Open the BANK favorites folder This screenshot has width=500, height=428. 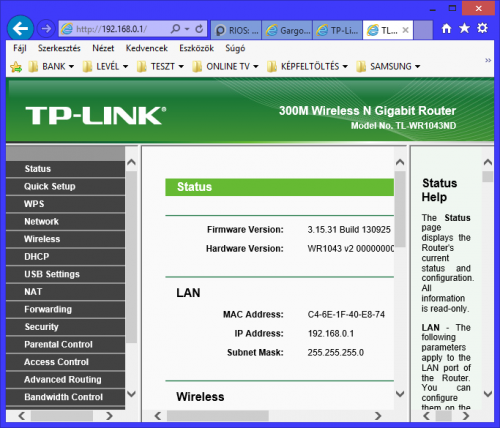(51, 67)
